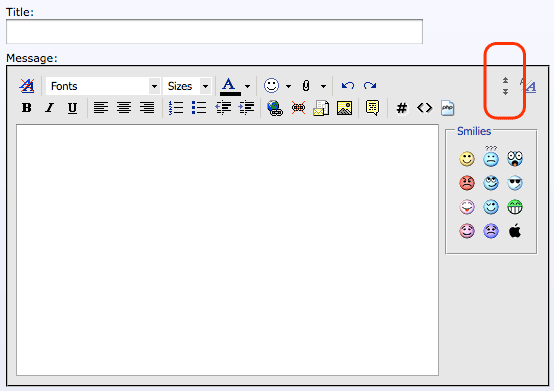The height and width of the screenshot is (391, 554).
Task: Align text right
Action: [147, 108]
